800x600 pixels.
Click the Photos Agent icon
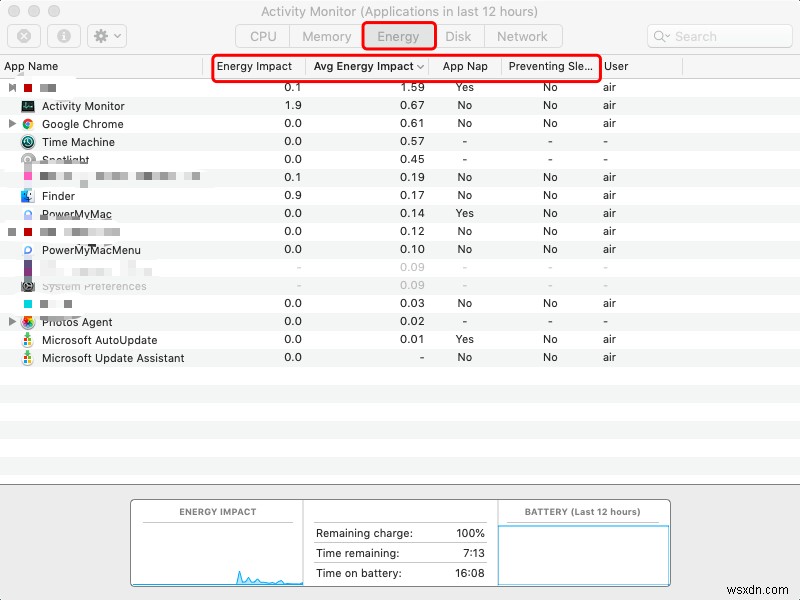[27, 322]
